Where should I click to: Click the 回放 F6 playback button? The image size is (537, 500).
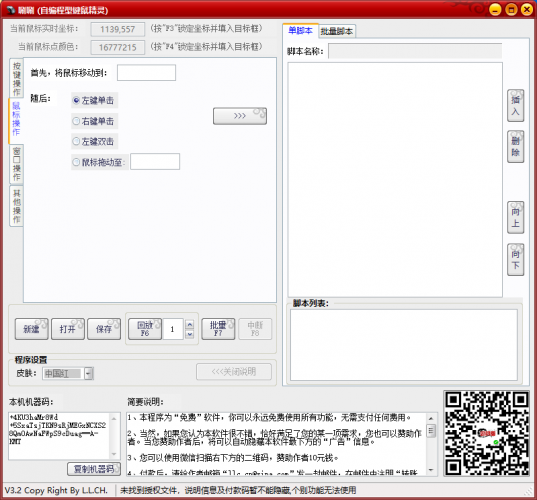145,329
